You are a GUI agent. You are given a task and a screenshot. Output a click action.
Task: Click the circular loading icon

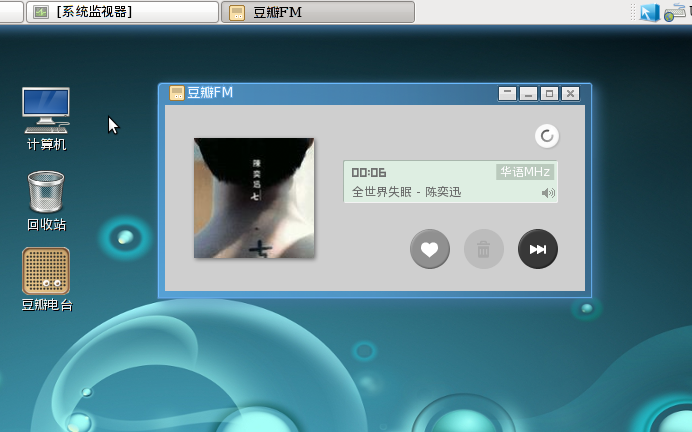pos(547,136)
